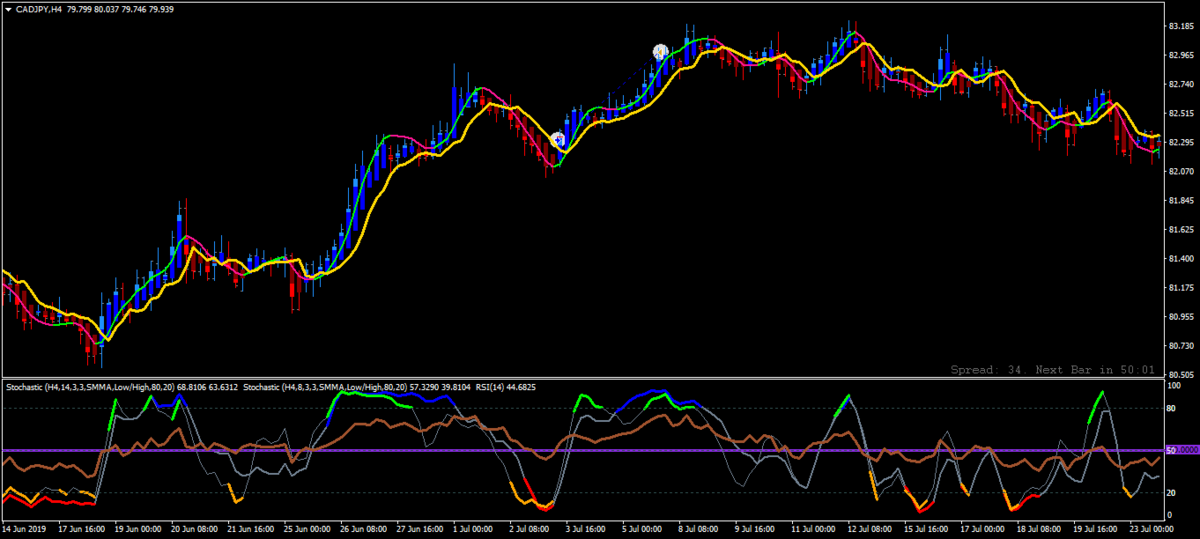Click the lower signal marker near 82.295

point(558,140)
